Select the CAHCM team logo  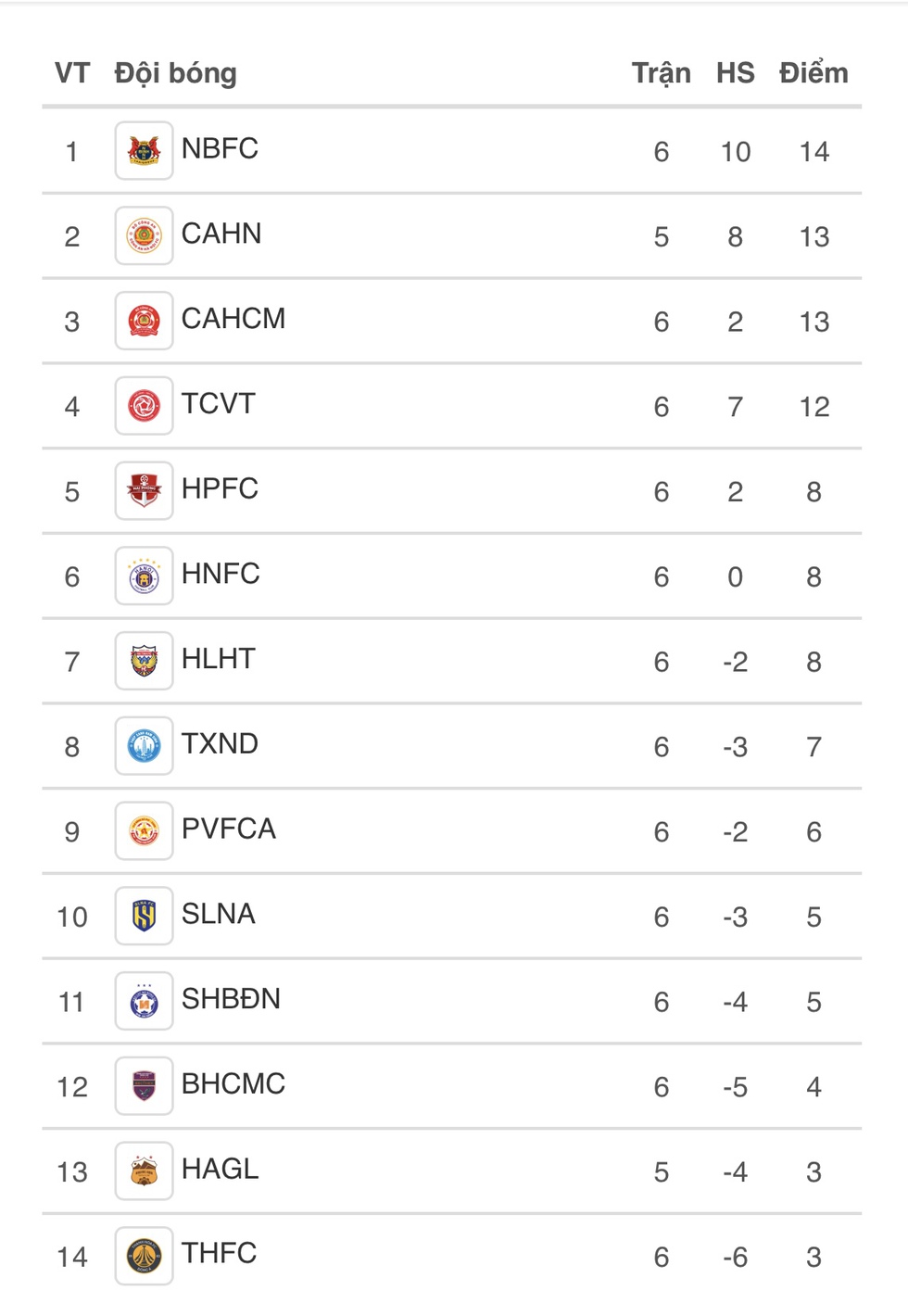(x=144, y=321)
